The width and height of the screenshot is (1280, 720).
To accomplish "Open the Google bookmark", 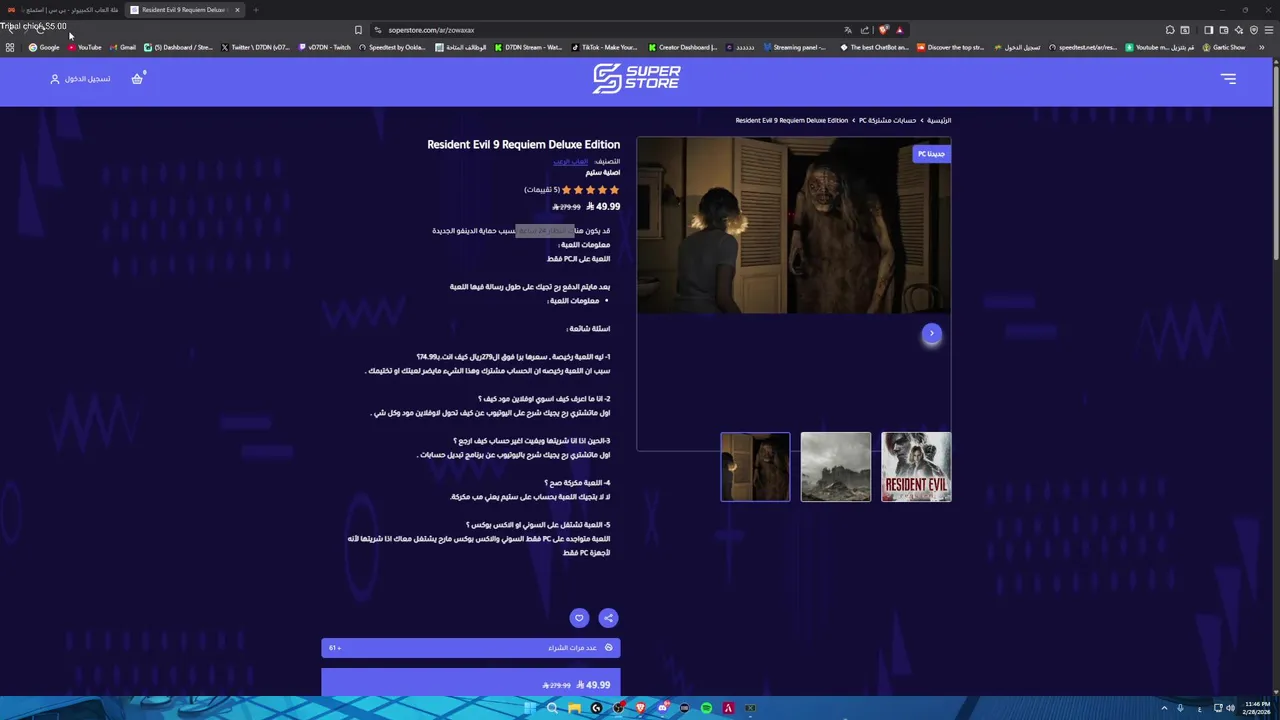I will point(44,47).
